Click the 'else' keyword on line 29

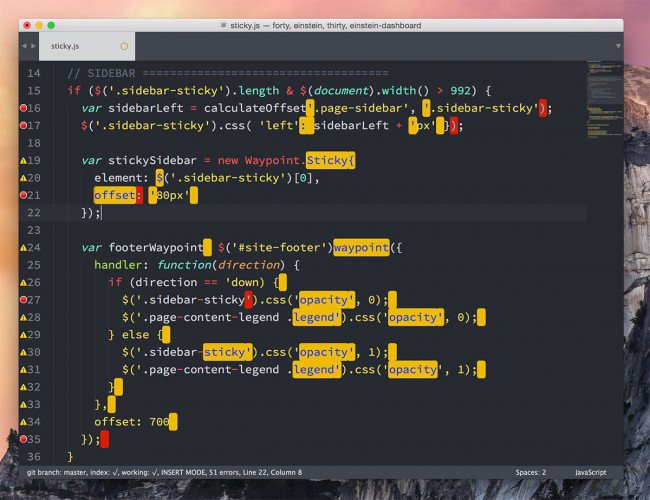[136, 335]
